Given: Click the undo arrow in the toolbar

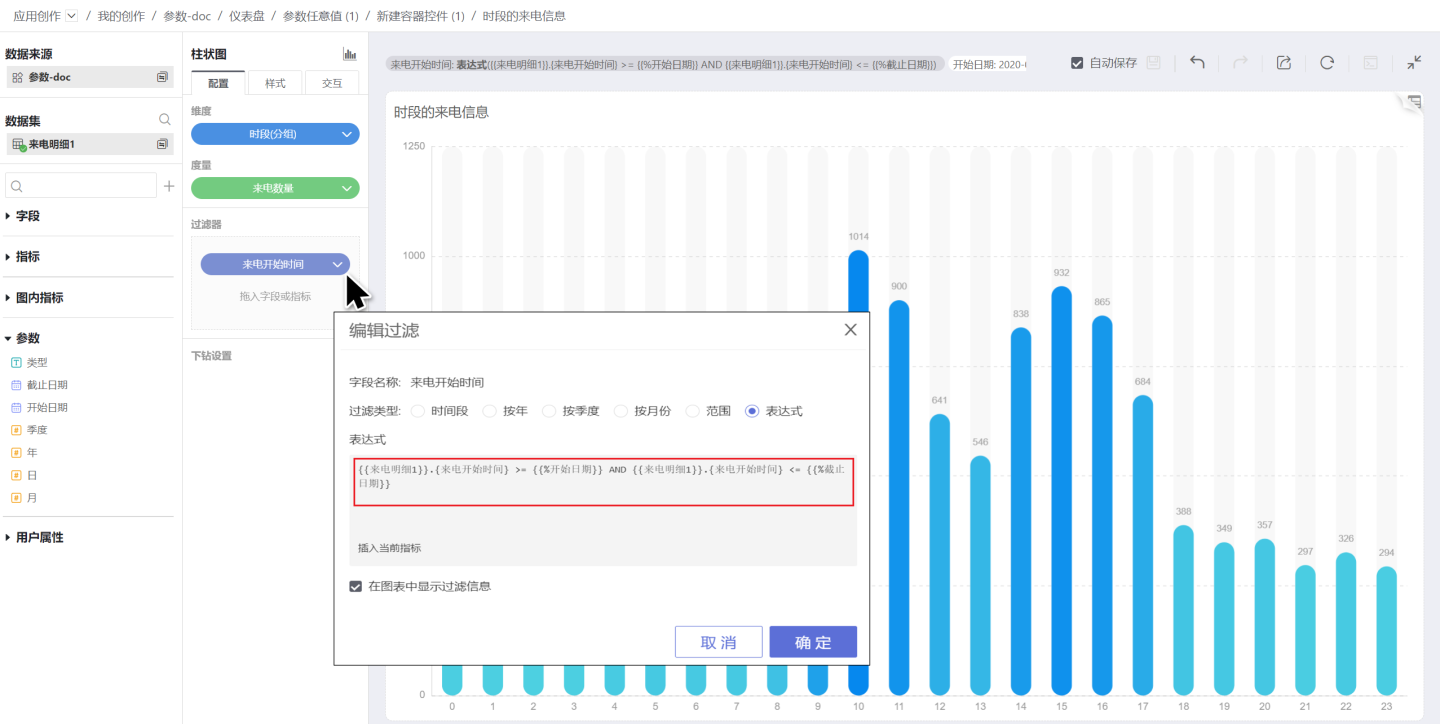Looking at the screenshot, I should pos(1197,62).
